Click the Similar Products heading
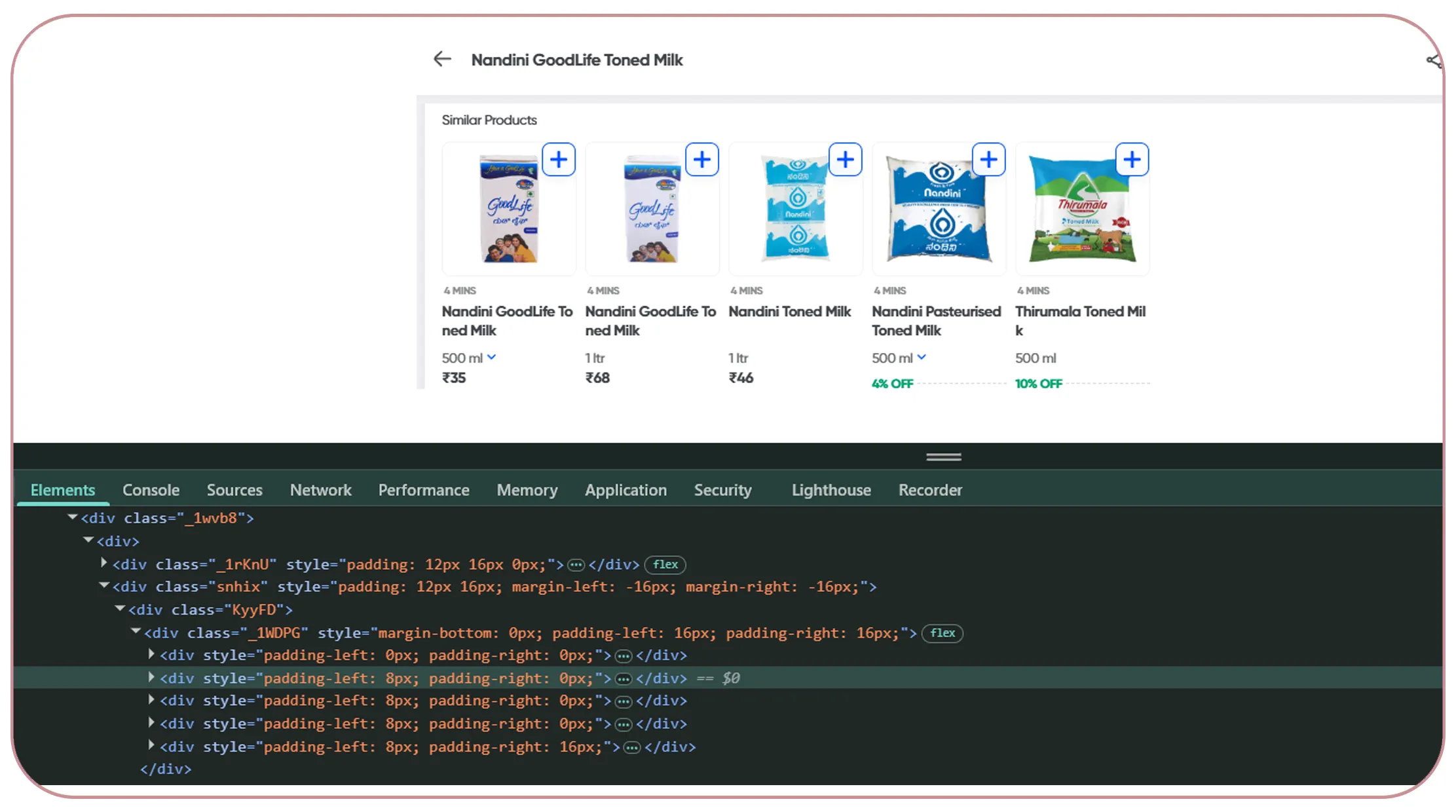The height and width of the screenshot is (812, 1456). [489, 120]
